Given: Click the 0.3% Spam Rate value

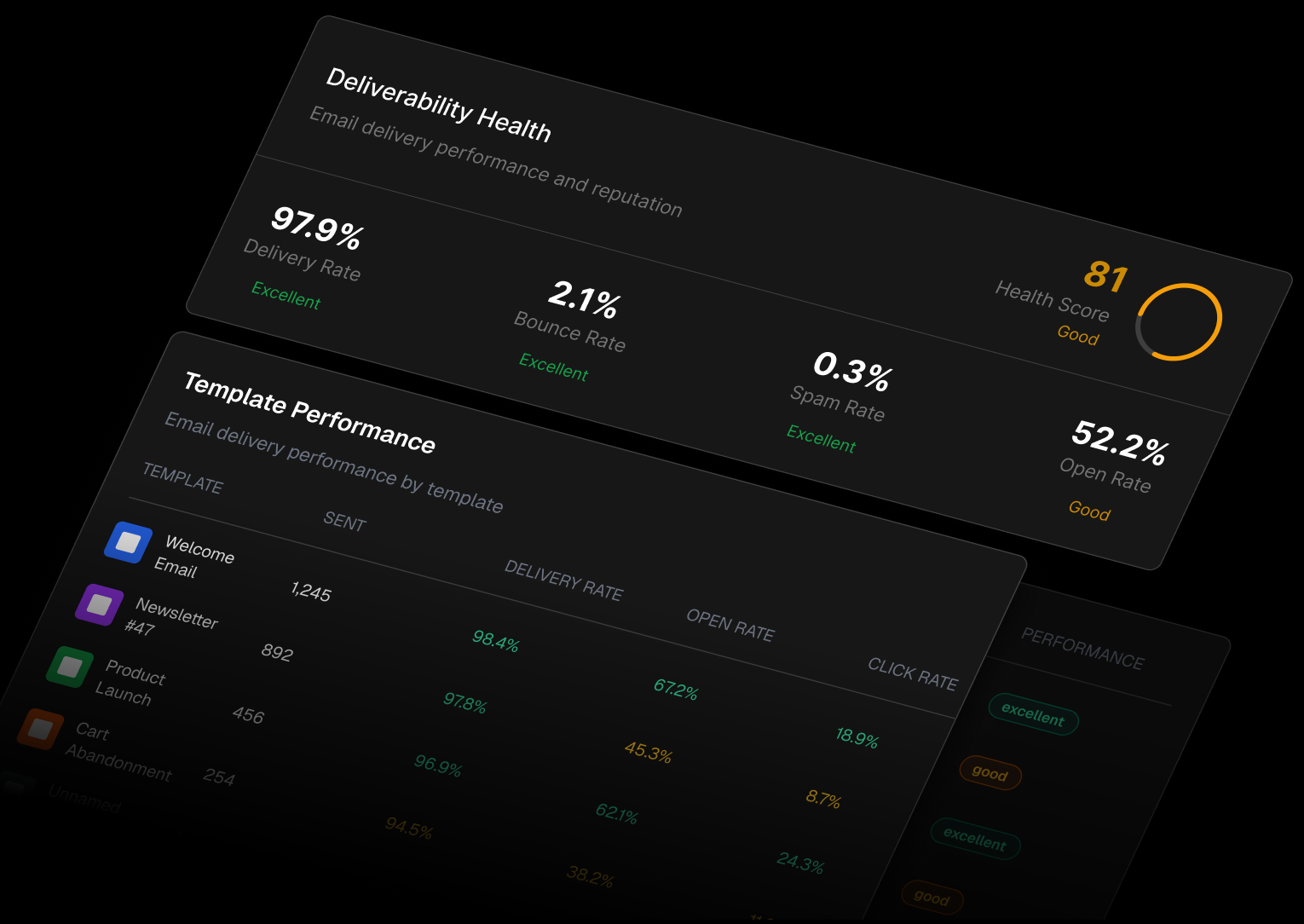Looking at the screenshot, I should point(852,370).
